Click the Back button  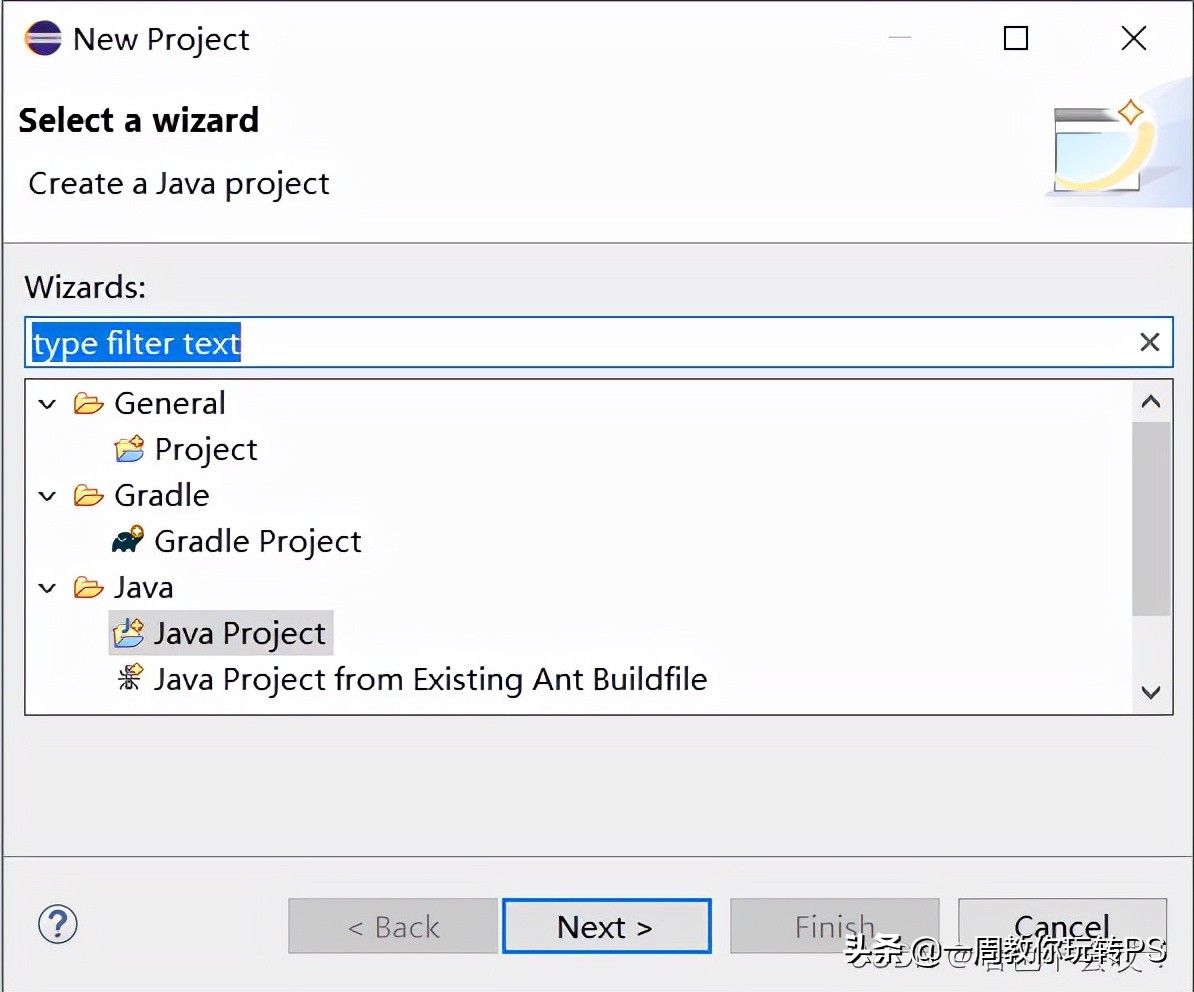click(x=392, y=926)
